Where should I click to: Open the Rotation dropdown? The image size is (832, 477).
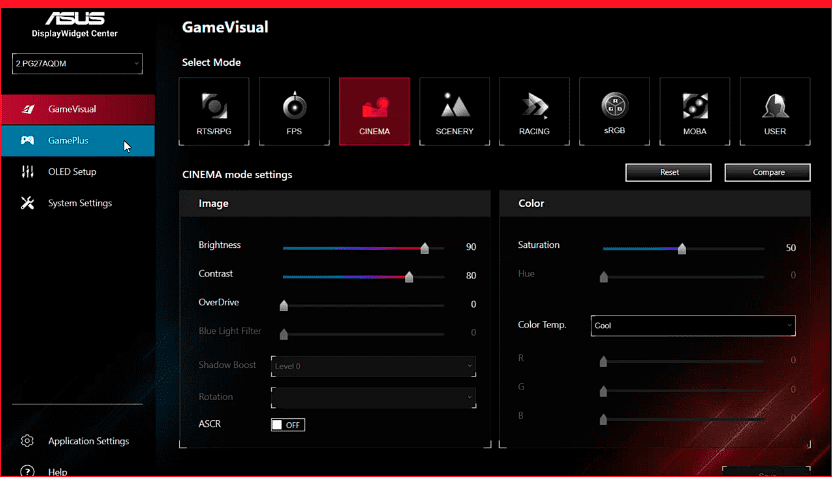point(373,397)
